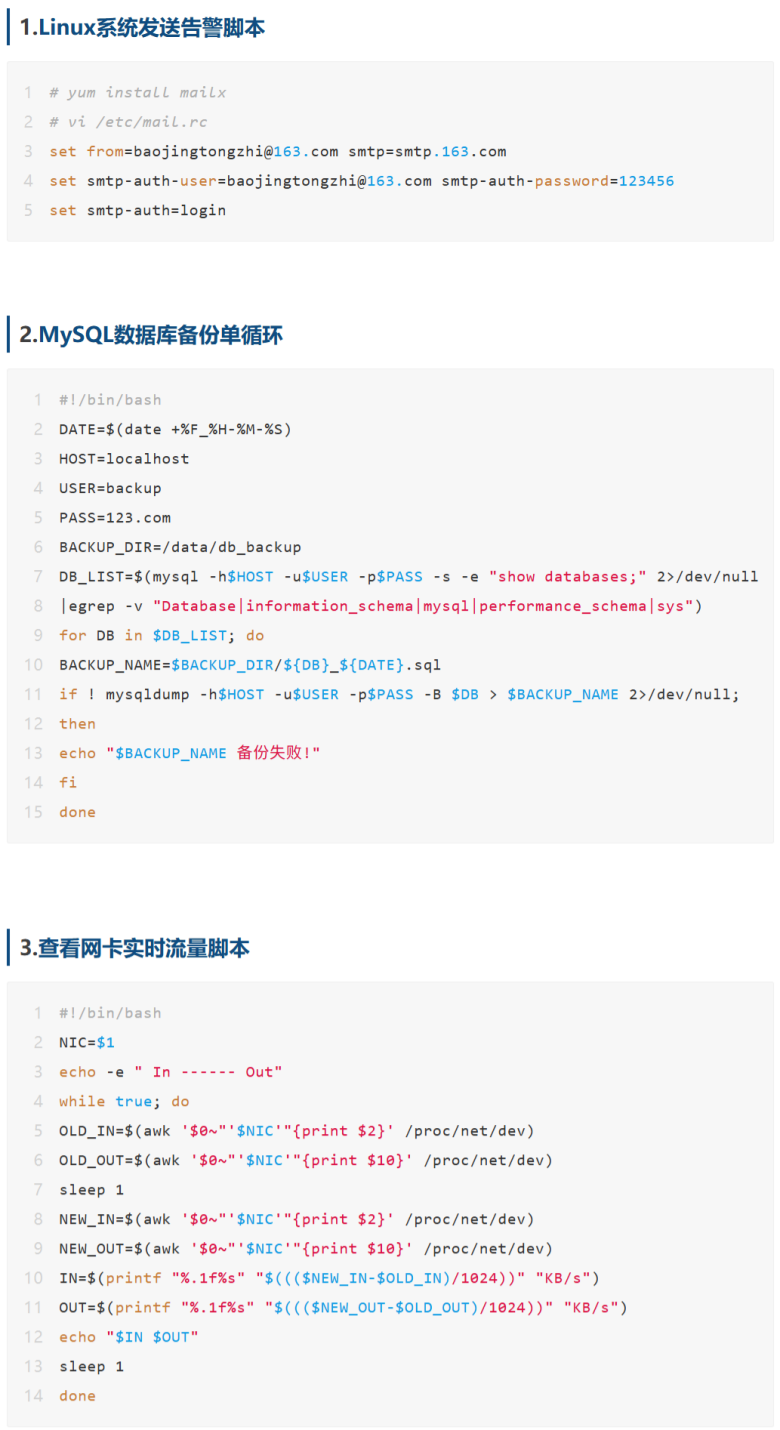
Task: Click the heading "2.MySQL数据库备份单循环"
Action: coord(151,335)
